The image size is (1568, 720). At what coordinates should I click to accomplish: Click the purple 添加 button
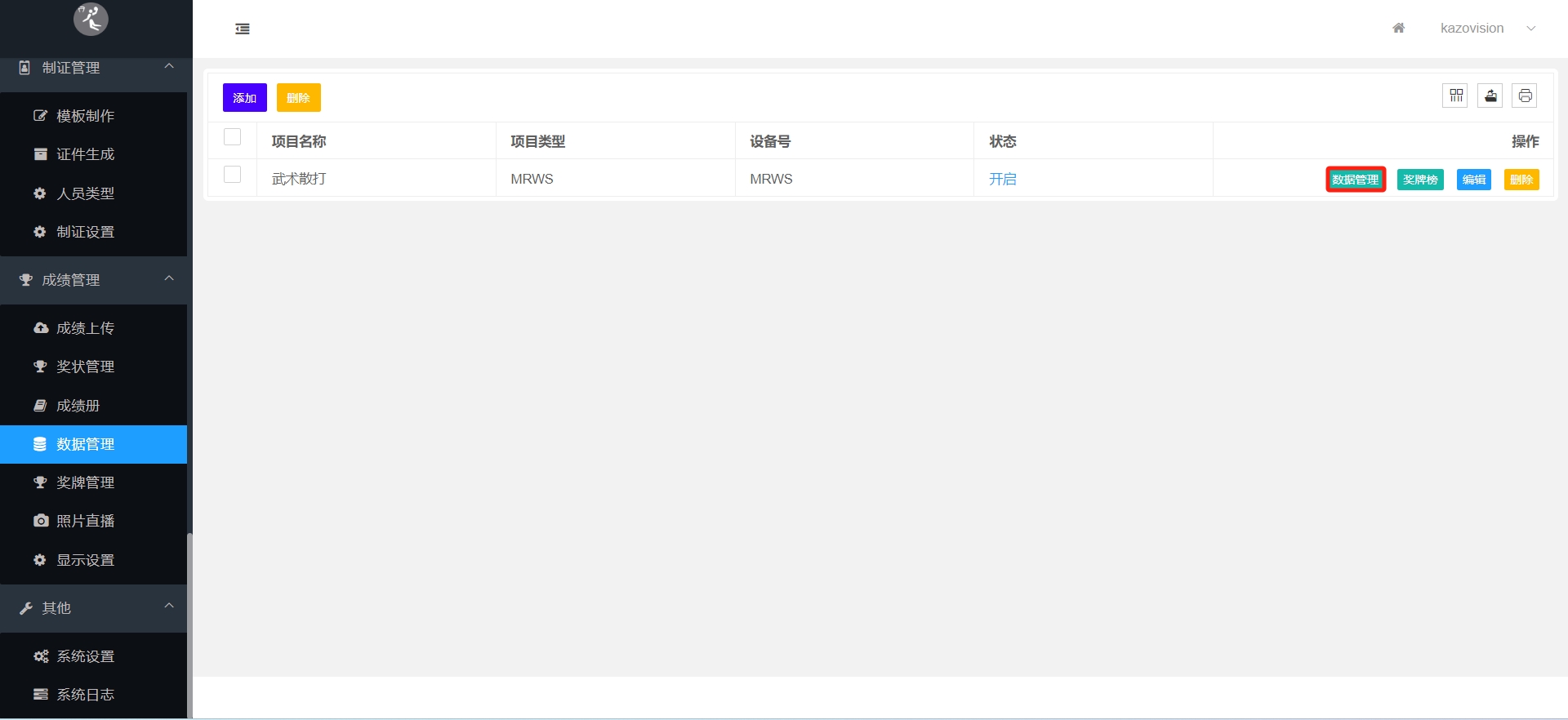point(244,98)
